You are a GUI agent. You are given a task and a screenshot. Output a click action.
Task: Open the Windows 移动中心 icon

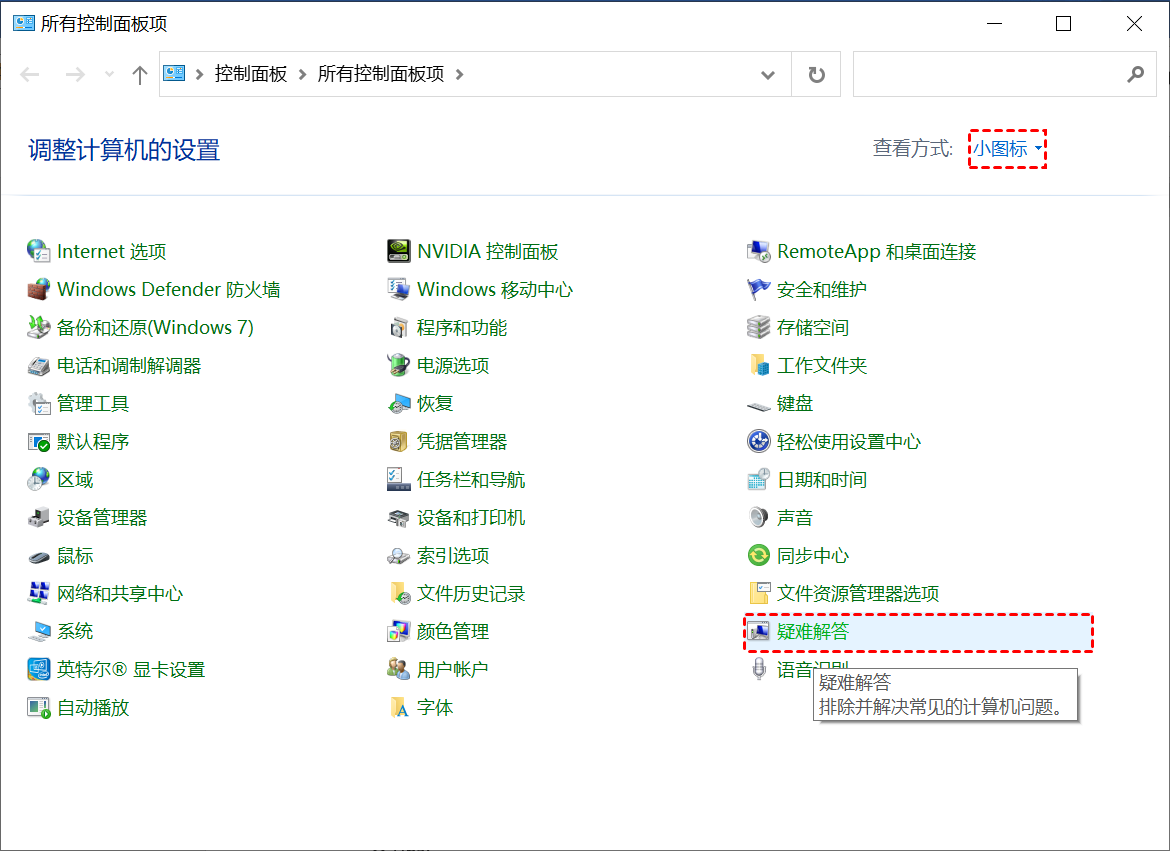coord(398,290)
